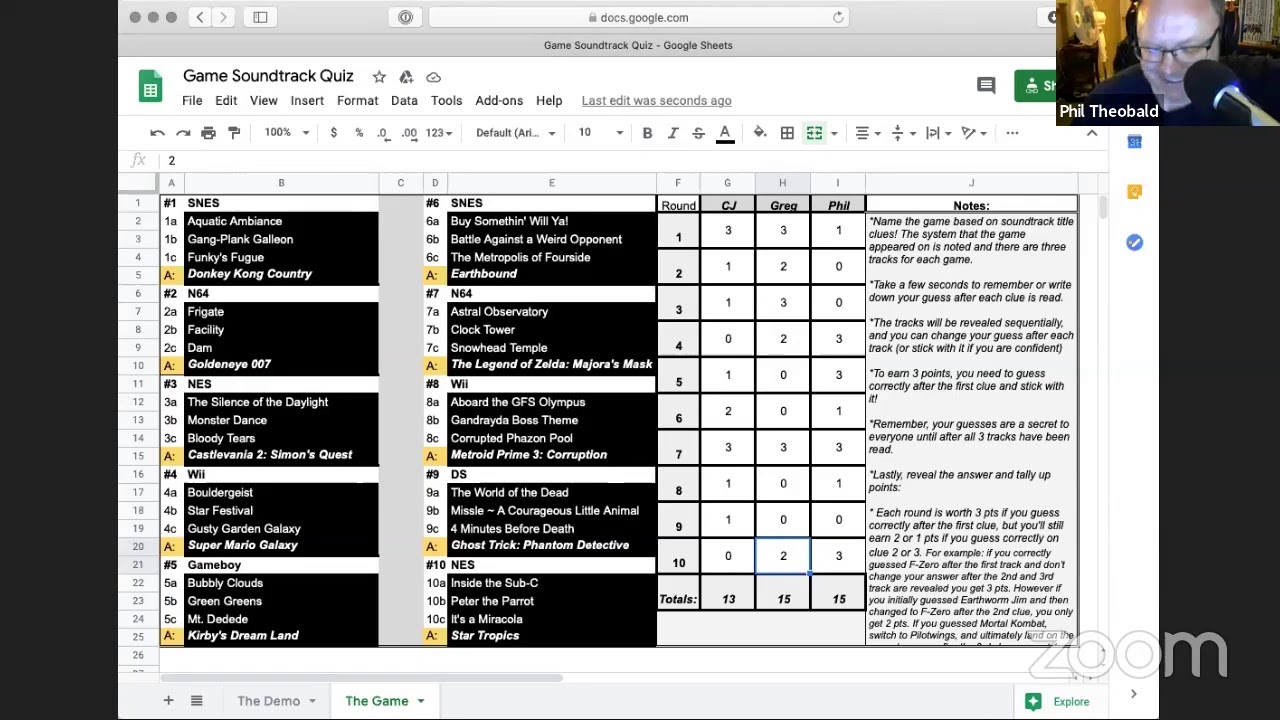The width and height of the screenshot is (1280, 720).
Task: Rename the document title Game Soundtrack Quiz
Action: [268, 76]
